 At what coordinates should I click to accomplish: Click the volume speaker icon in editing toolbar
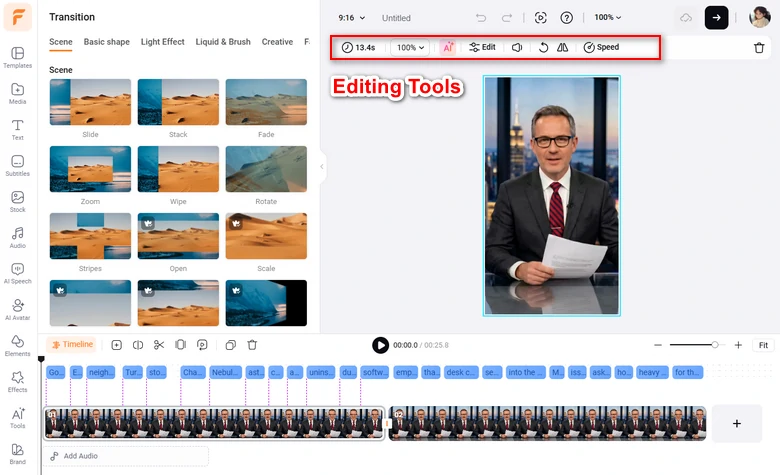coord(517,47)
